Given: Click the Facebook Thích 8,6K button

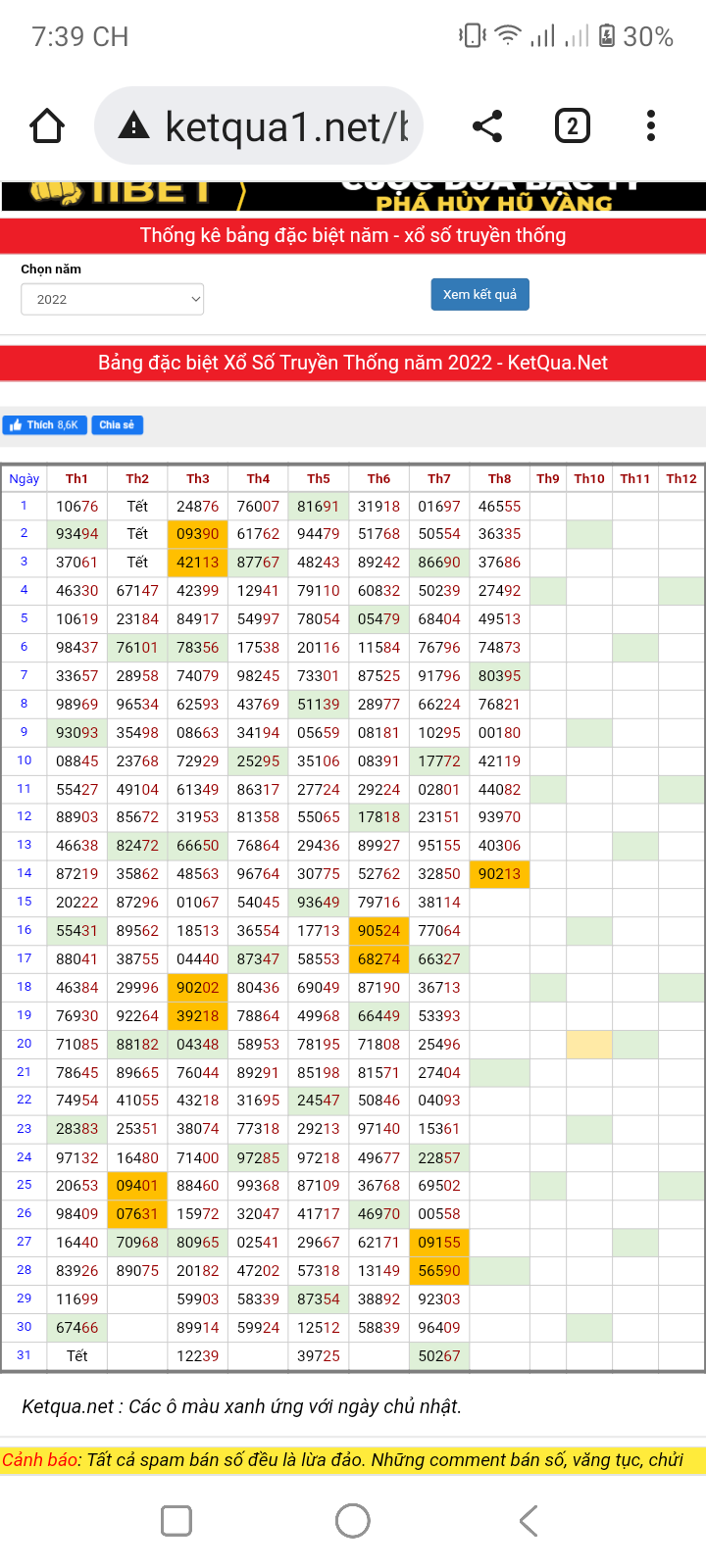Looking at the screenshot, I should [x=45, y=424].
